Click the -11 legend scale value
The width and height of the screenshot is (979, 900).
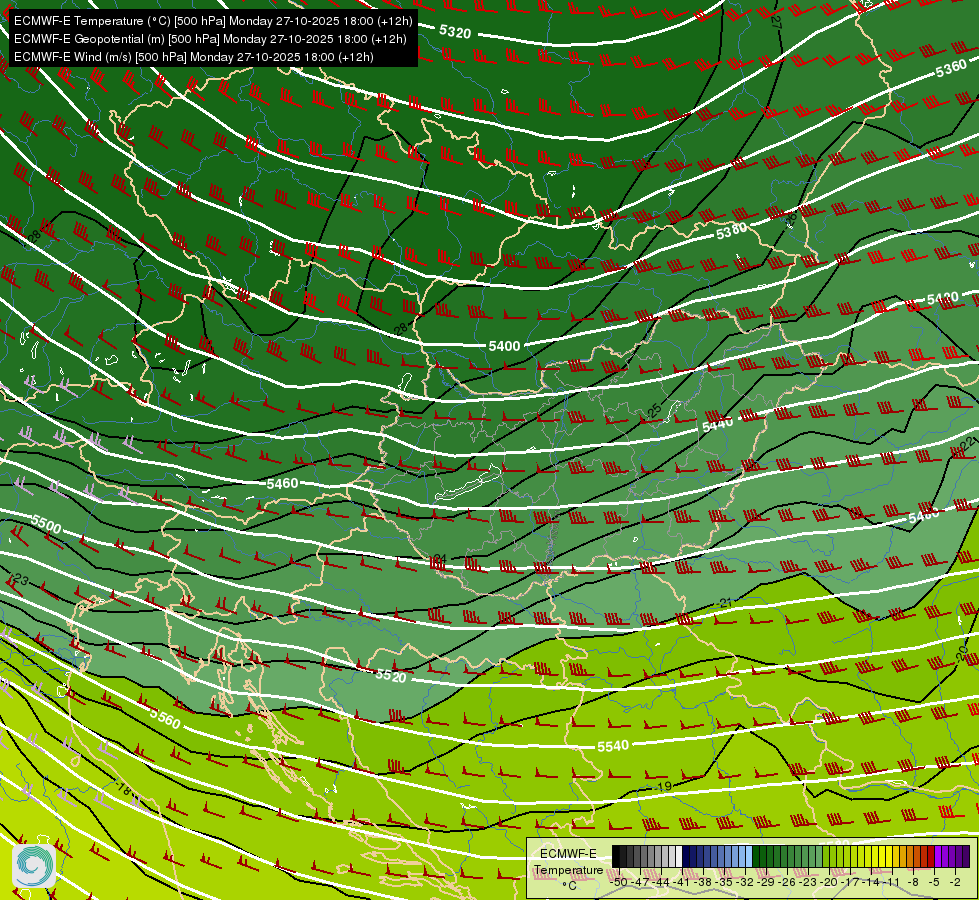[x=892, y=883]
